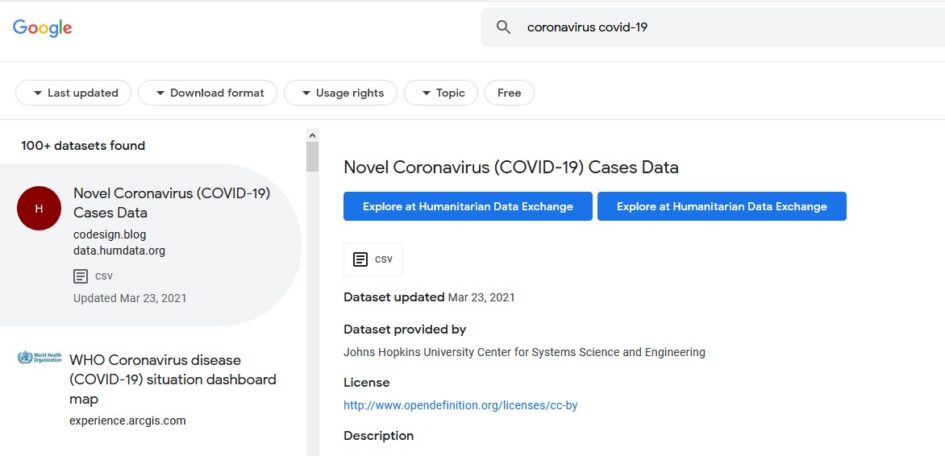
Task: Expand the Usage rights filter
Action: point(341,93)
